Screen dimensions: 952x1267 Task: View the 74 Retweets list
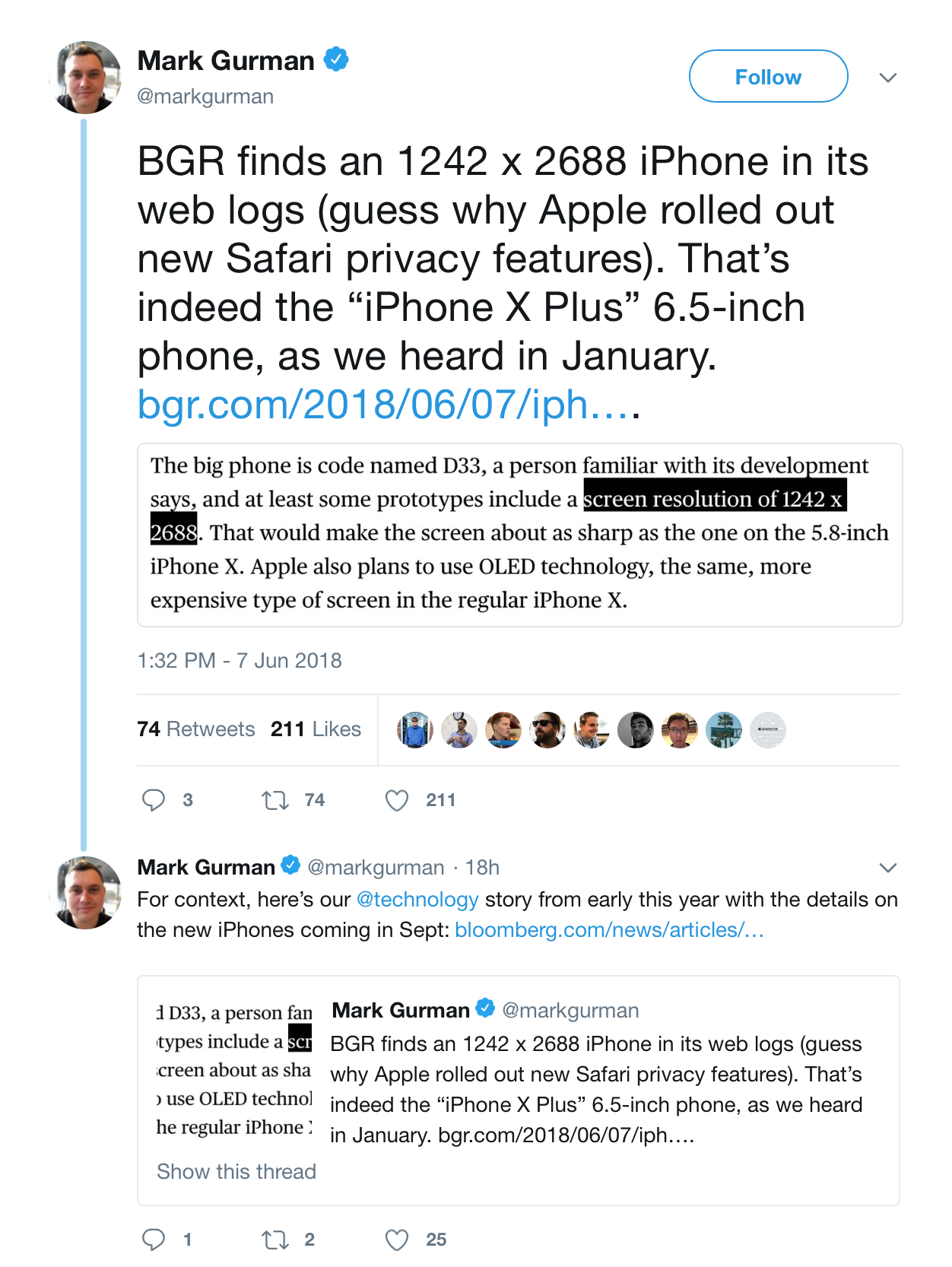tap(196, 729)
